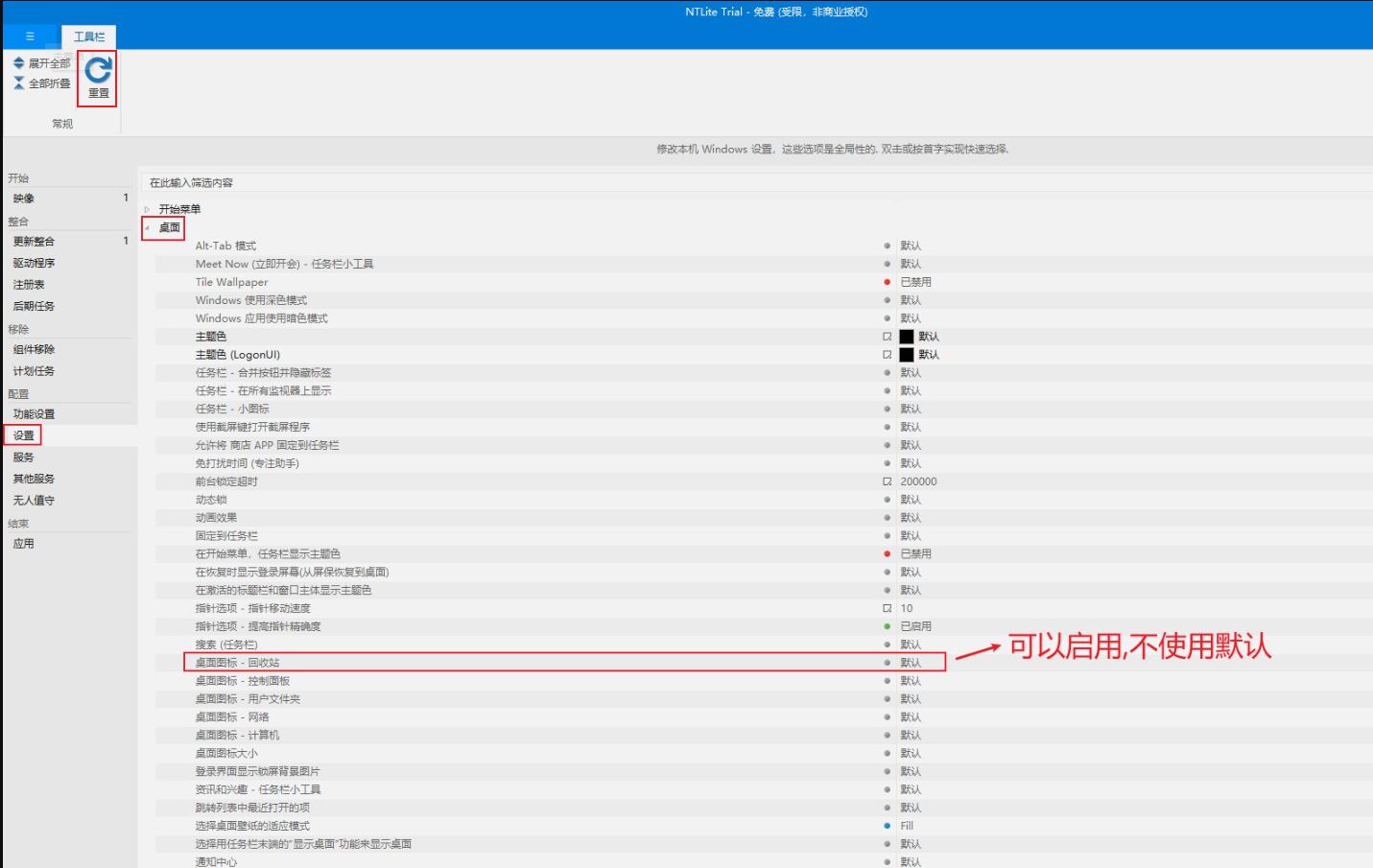Click the edit icon beside 主题色 value
Viewport: 1373px width, 868px height.
click(887, 337)
